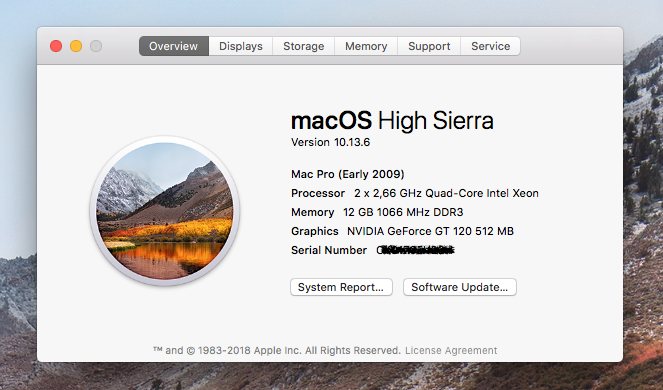Click the 1983-2018 Apple Inc. copyright text
This screenshot has width=663, height=390.
pyautogui.click(x=276, y=351)
